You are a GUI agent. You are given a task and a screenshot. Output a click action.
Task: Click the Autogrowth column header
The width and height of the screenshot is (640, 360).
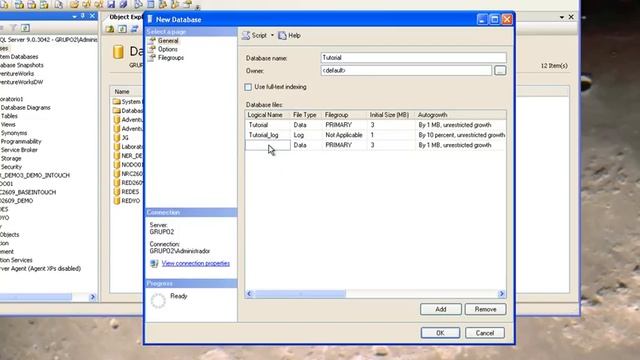click(460, 115)
